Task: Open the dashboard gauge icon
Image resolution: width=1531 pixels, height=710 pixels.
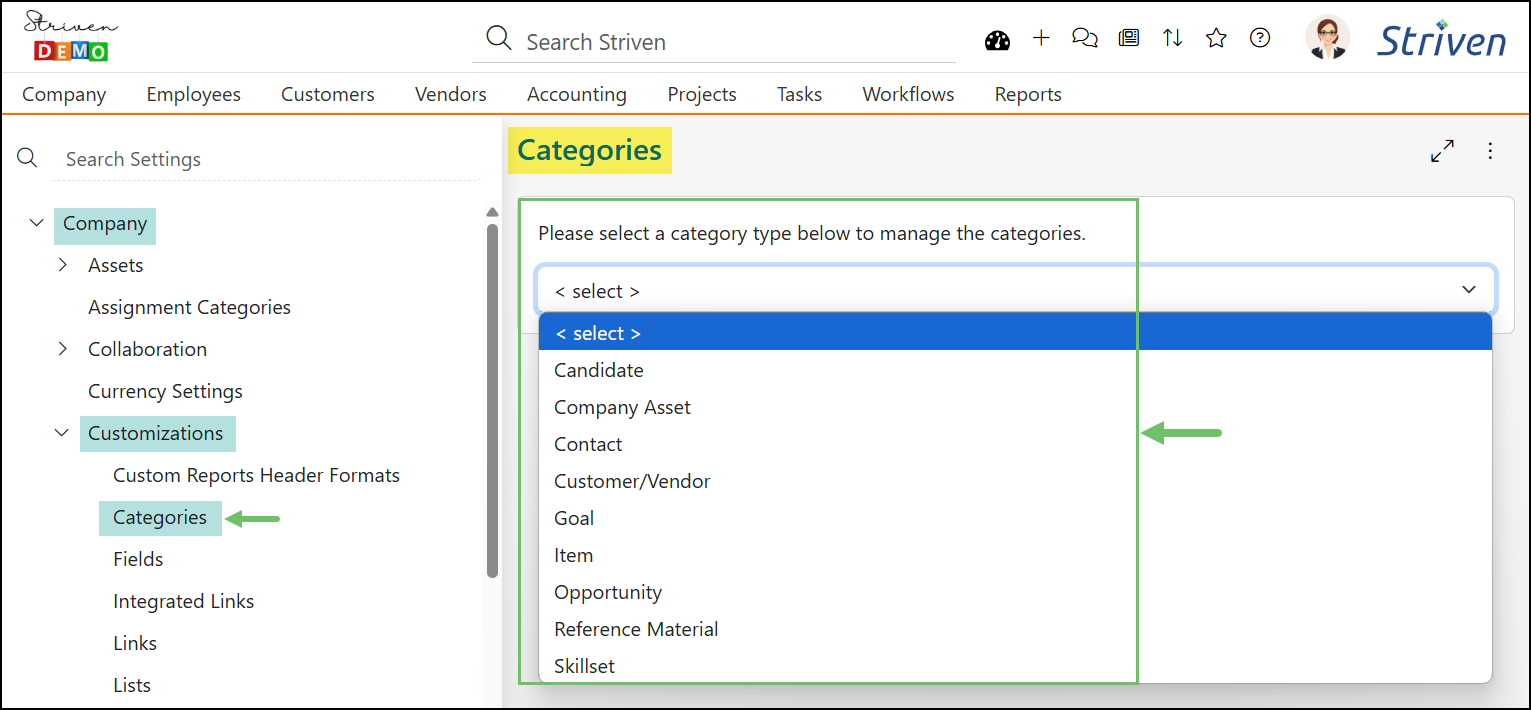Action: pyautogui.click(x=997, y=40)
